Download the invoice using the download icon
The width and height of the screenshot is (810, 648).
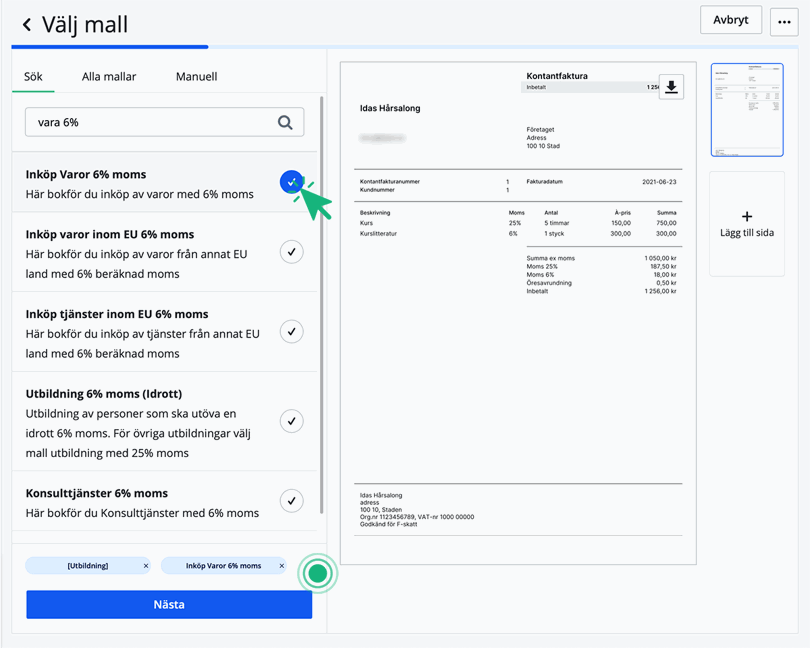pos(671,87)
